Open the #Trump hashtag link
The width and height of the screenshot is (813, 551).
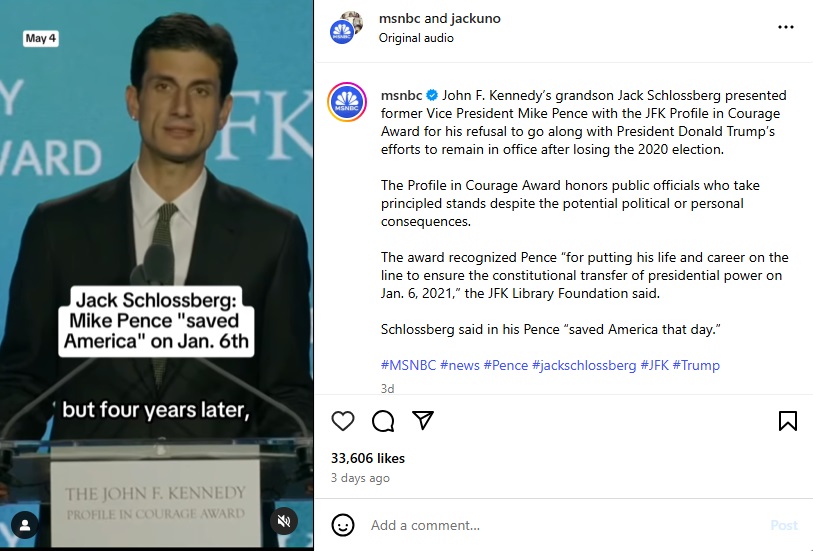click(x=696, y=365)
